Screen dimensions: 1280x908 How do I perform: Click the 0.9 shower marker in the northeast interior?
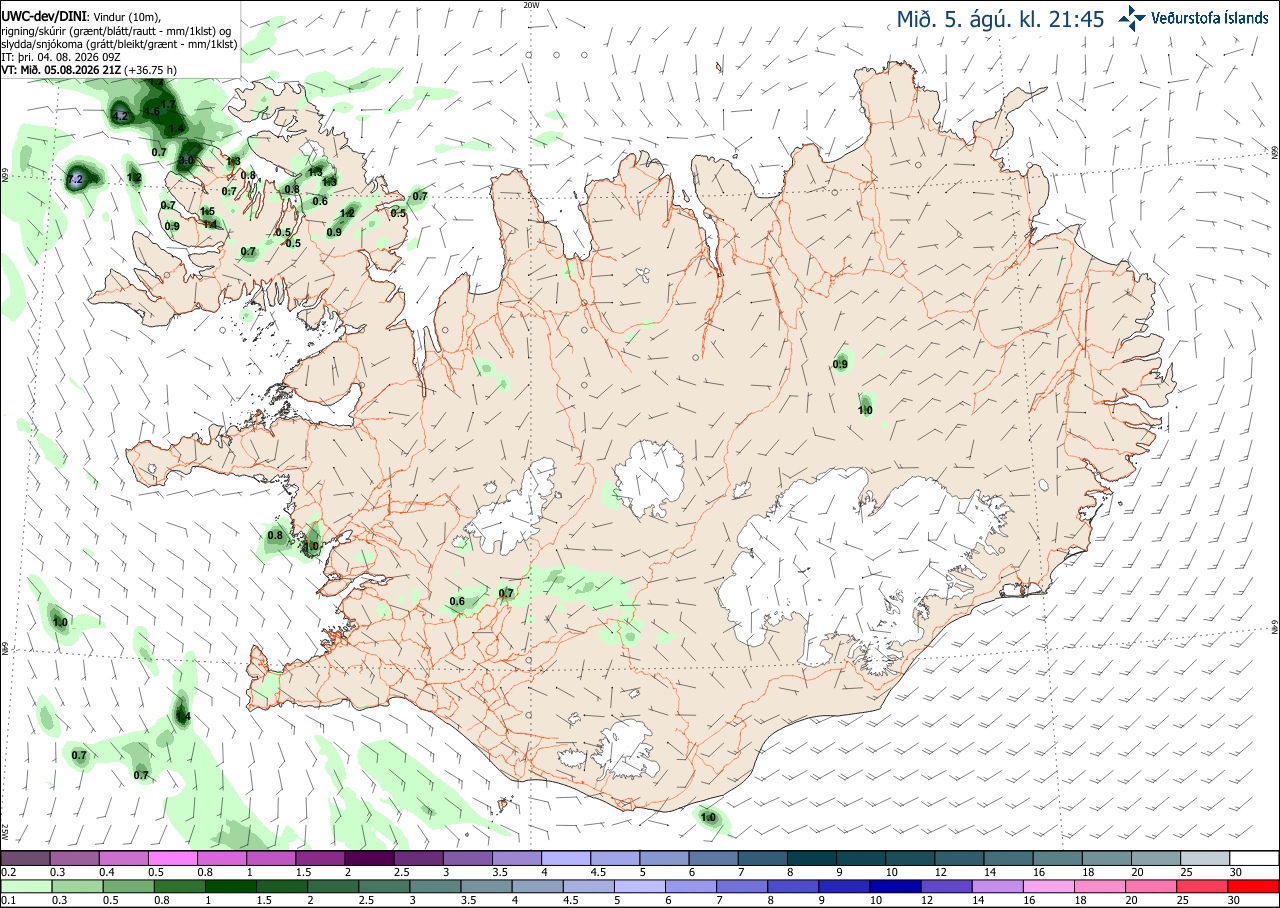pyautogui.click(x=840, y=364)
